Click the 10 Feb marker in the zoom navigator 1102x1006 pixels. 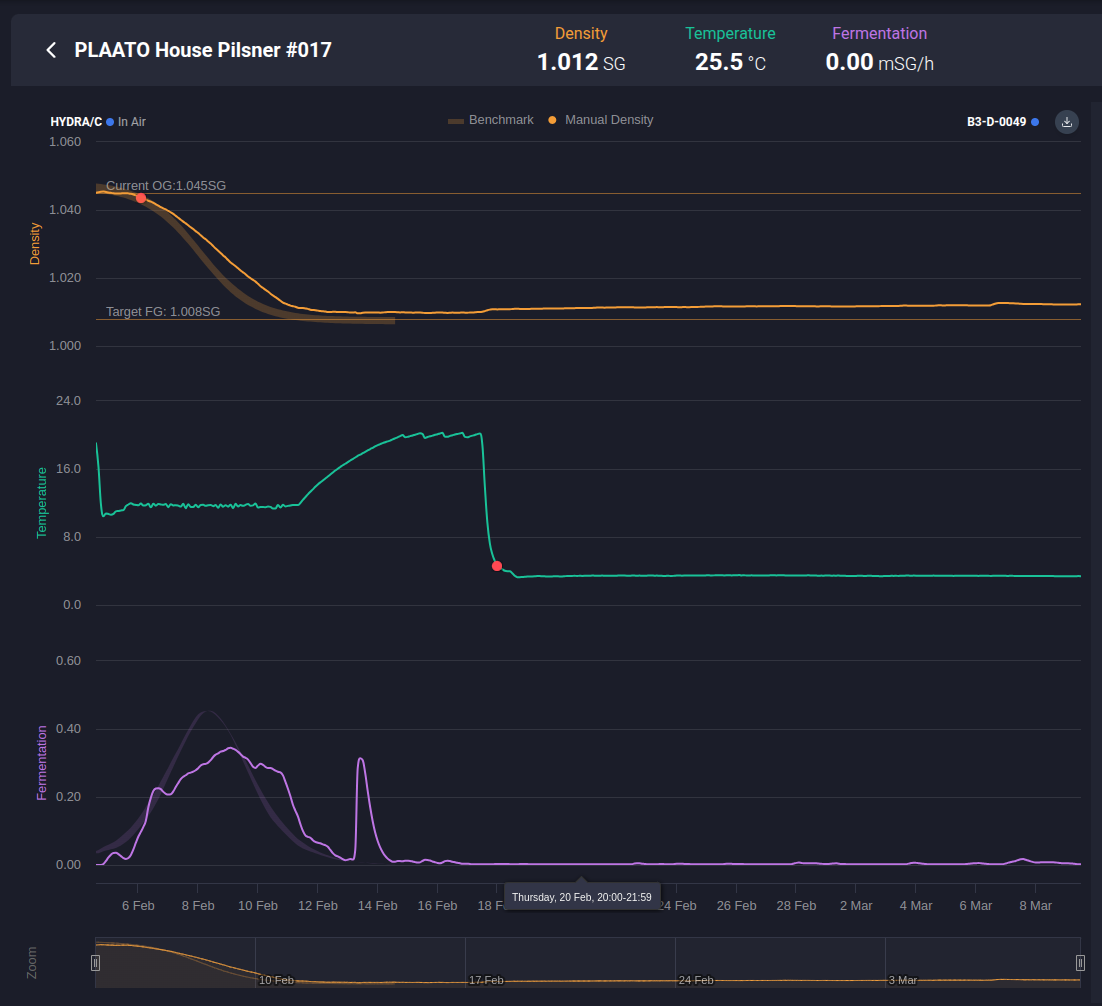pos(276,980)
